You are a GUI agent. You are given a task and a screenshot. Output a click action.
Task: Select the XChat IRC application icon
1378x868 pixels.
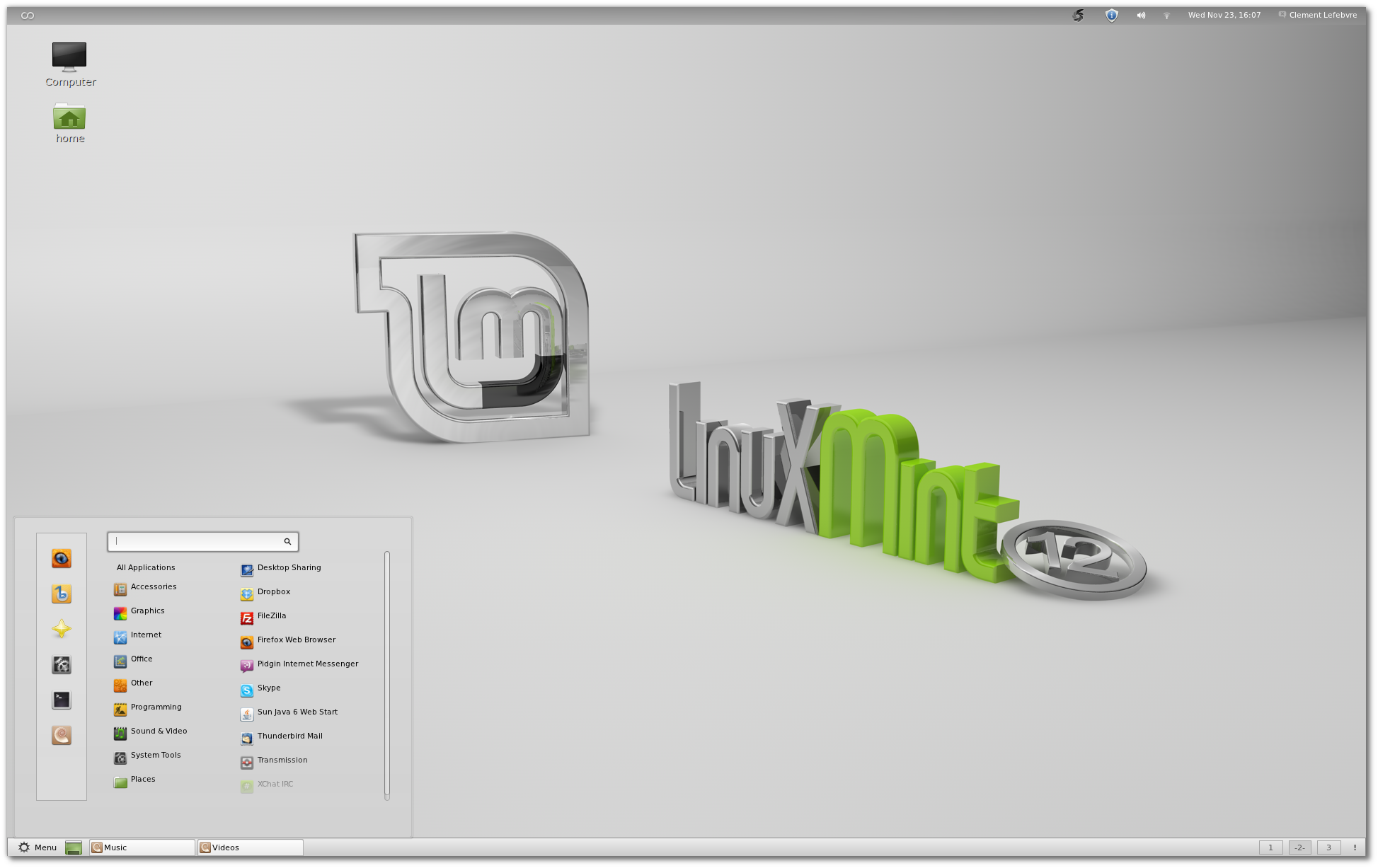247,783
